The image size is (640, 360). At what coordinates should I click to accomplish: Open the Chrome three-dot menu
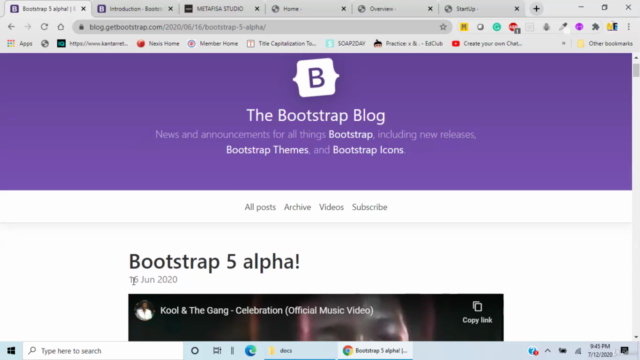[x=629, y=27]
